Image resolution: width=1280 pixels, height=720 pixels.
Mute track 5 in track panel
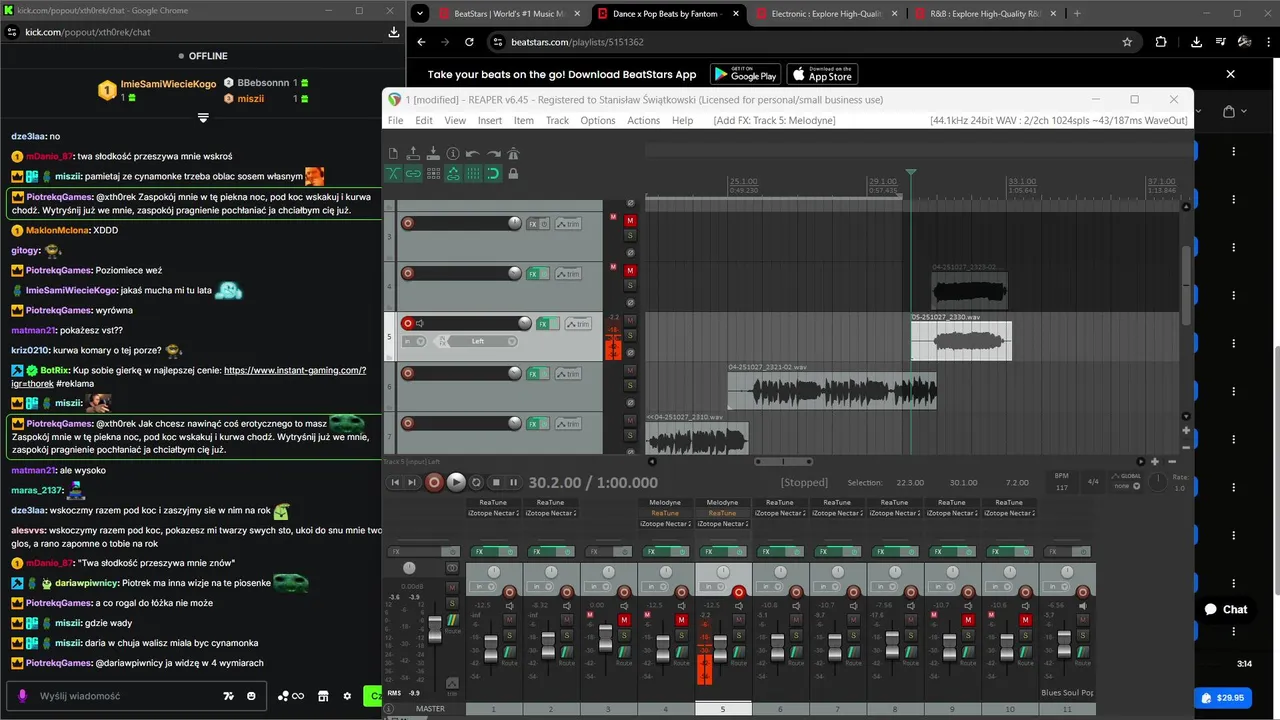(x=630, y=320)
